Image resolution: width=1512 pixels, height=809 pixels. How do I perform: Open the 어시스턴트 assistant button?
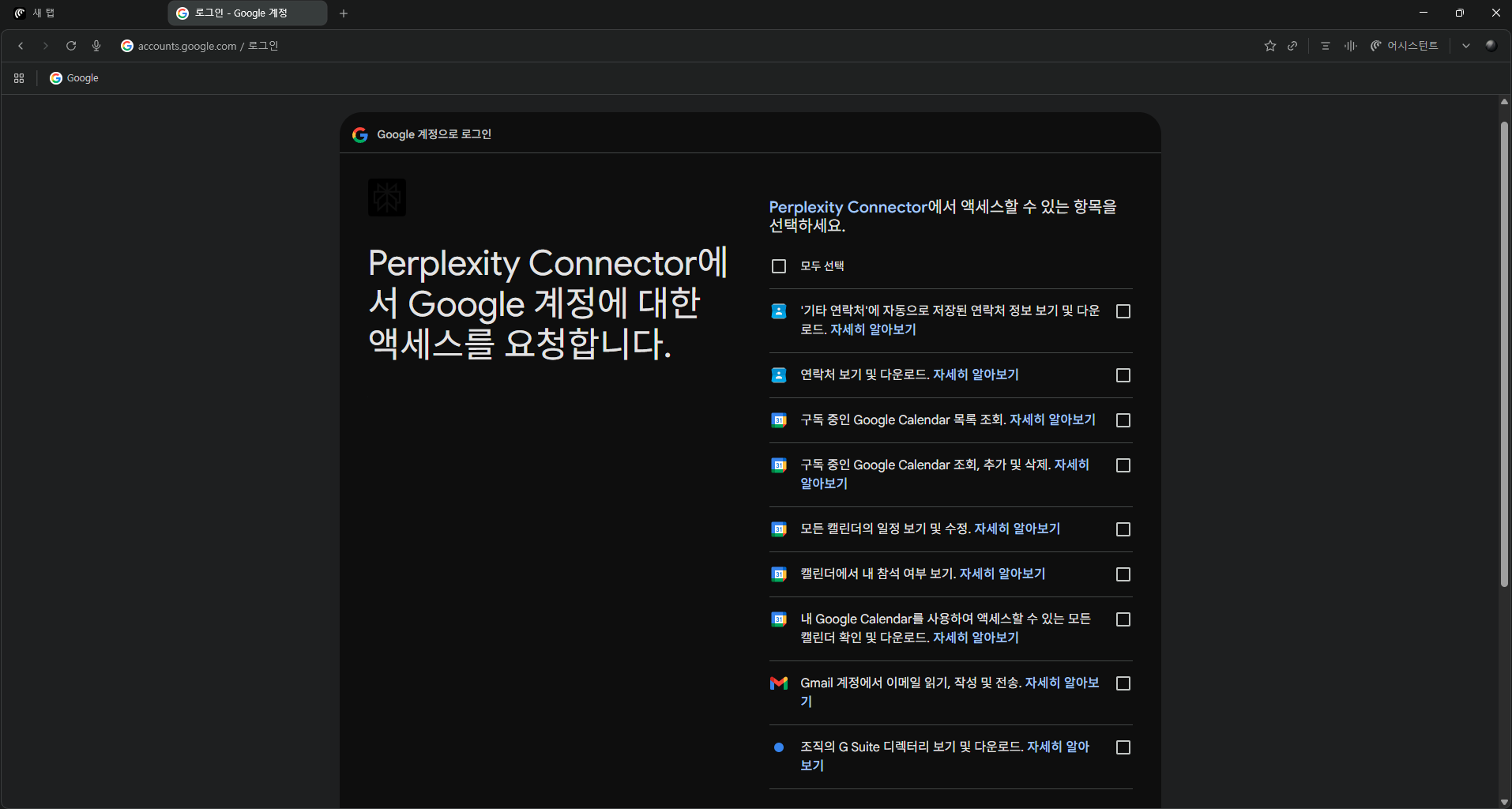click(1405, 46)
